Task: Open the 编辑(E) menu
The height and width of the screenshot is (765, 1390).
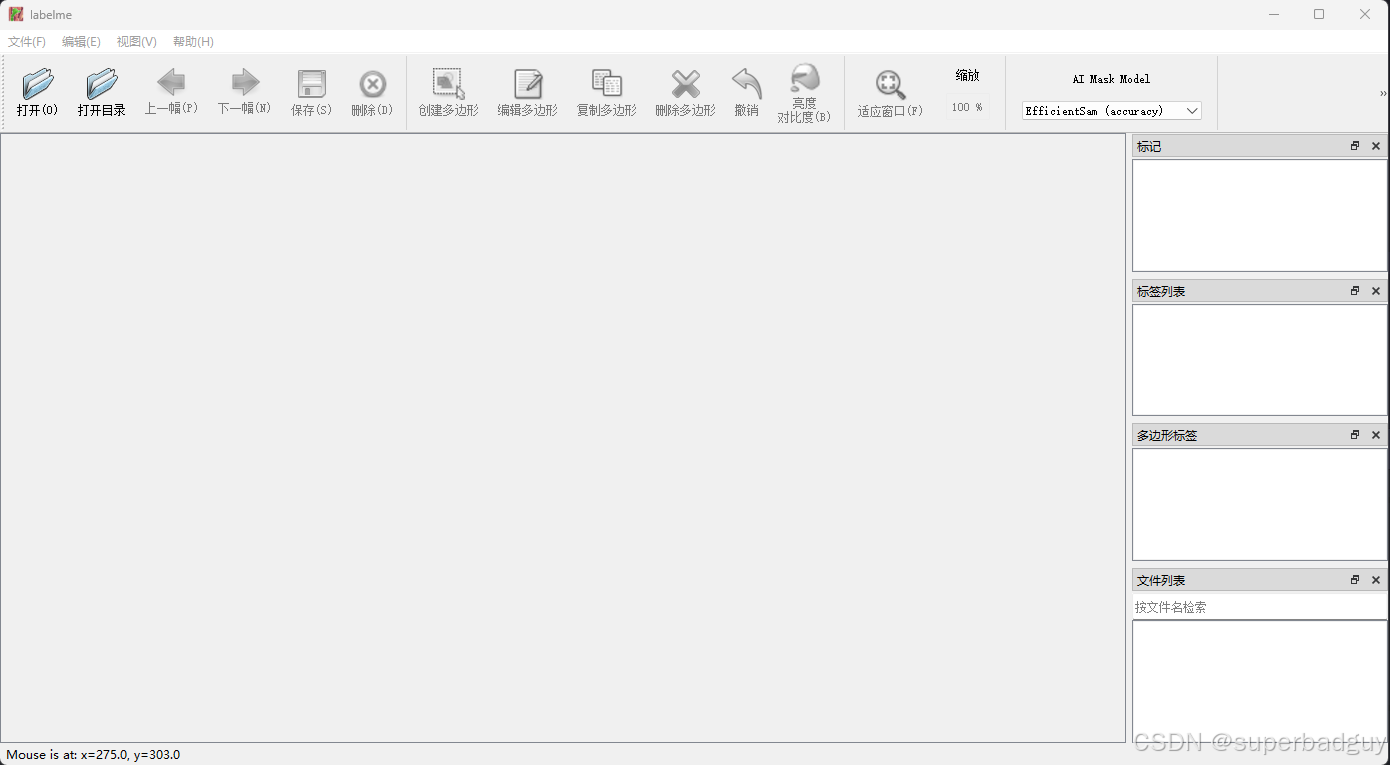Action: coord(81,42)
